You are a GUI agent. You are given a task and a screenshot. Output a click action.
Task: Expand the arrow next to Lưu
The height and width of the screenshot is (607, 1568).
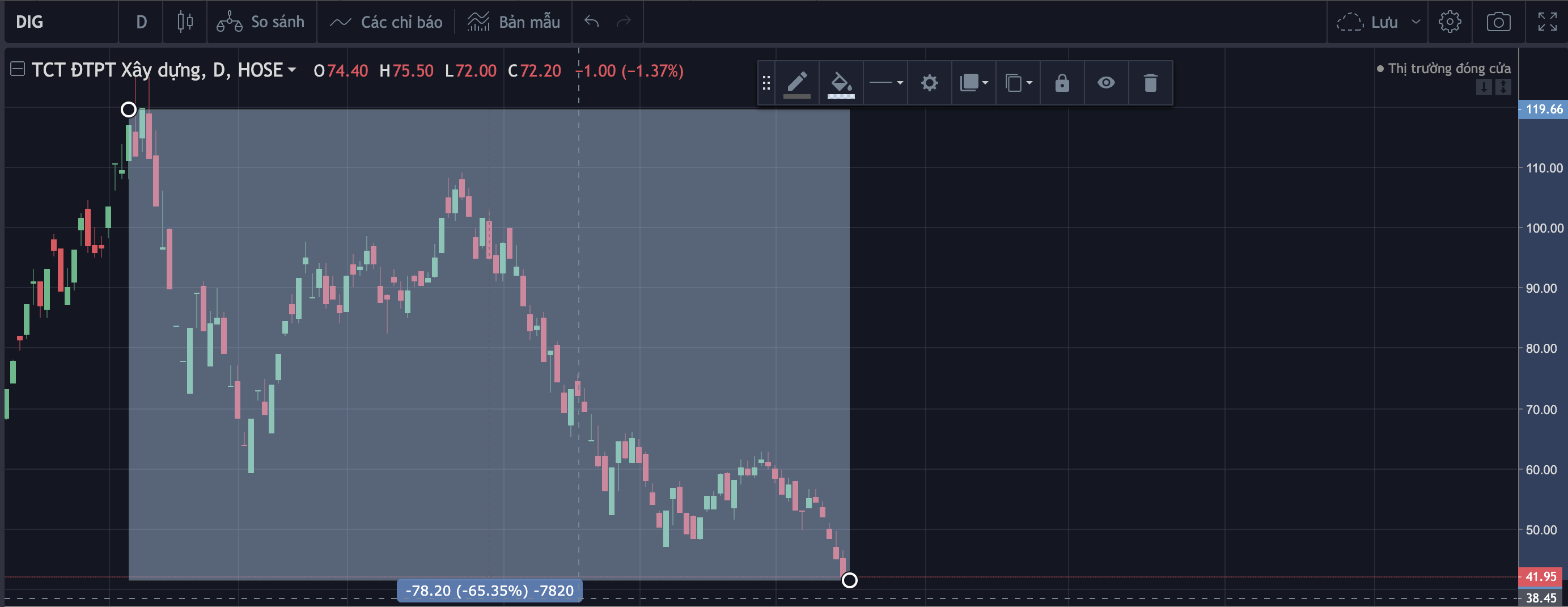coord(1416,22)
